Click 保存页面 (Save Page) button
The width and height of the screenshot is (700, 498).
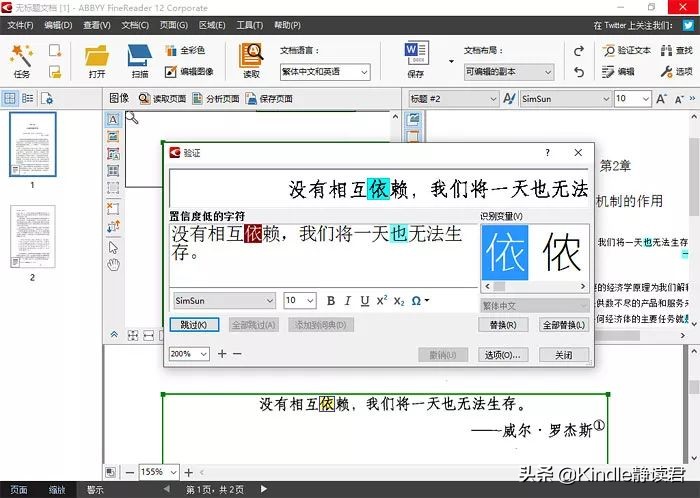pos(269,99)
